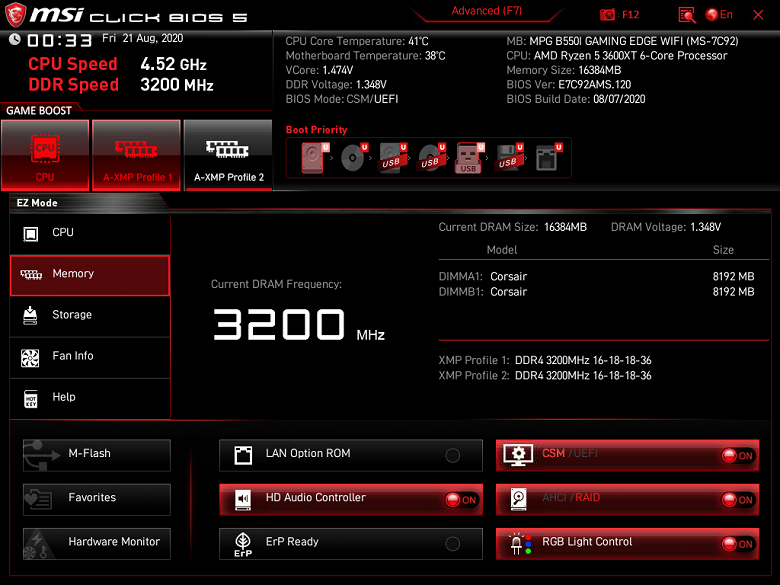Click the GAME BOOST label
This screenshot has height=585, width=780.
[x=39, y=110]
